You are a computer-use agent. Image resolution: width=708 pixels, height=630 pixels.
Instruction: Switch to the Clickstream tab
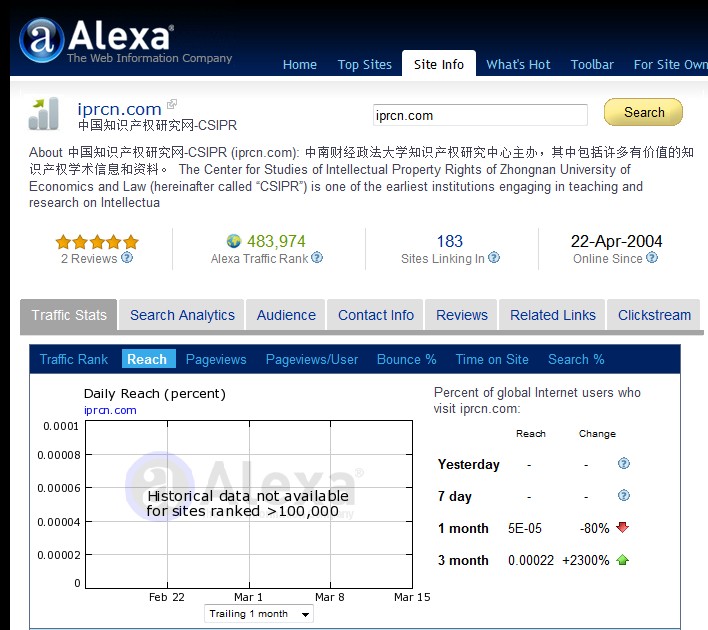coord(654,315)
